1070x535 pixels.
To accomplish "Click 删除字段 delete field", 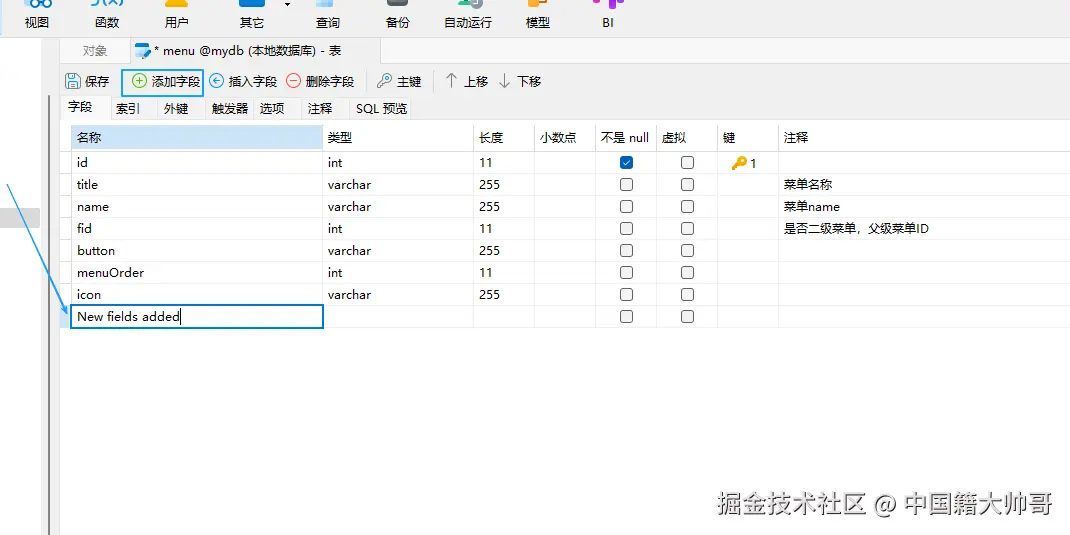I will pos(320,82).
